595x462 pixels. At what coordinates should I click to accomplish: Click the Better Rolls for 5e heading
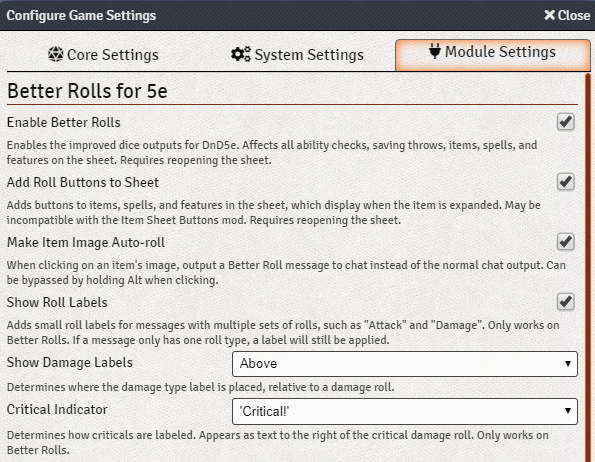87,91
